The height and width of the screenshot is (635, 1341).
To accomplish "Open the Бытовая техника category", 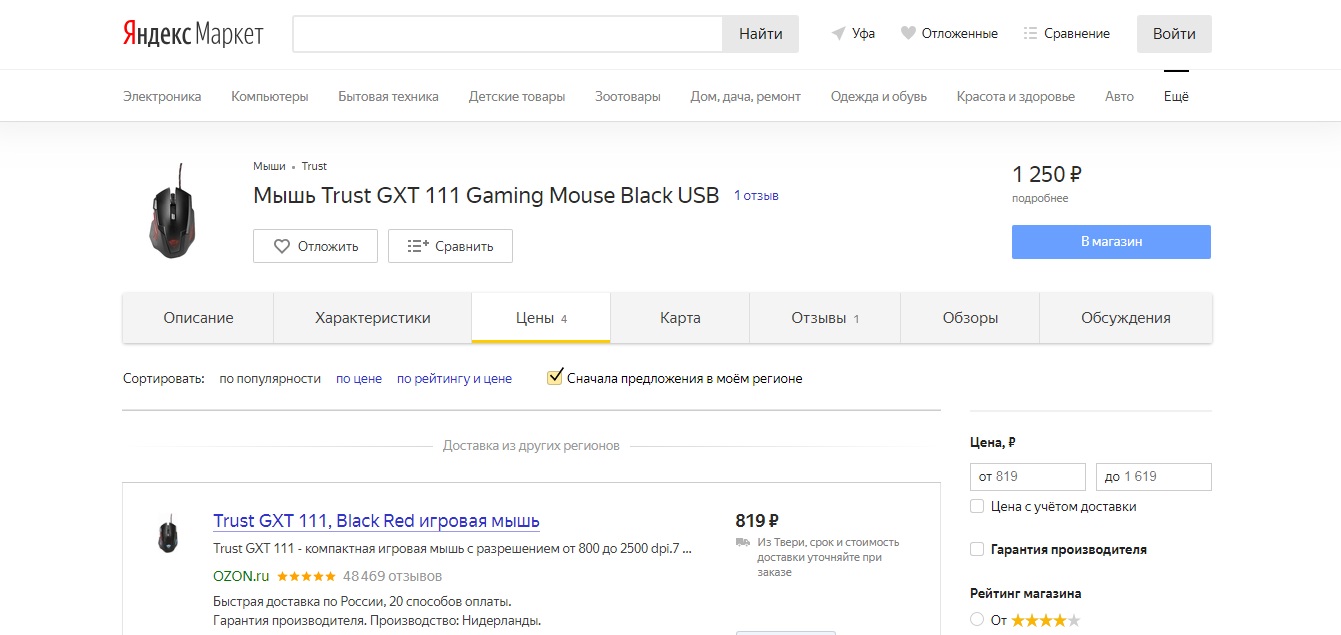I will click(x=388, y=96).
